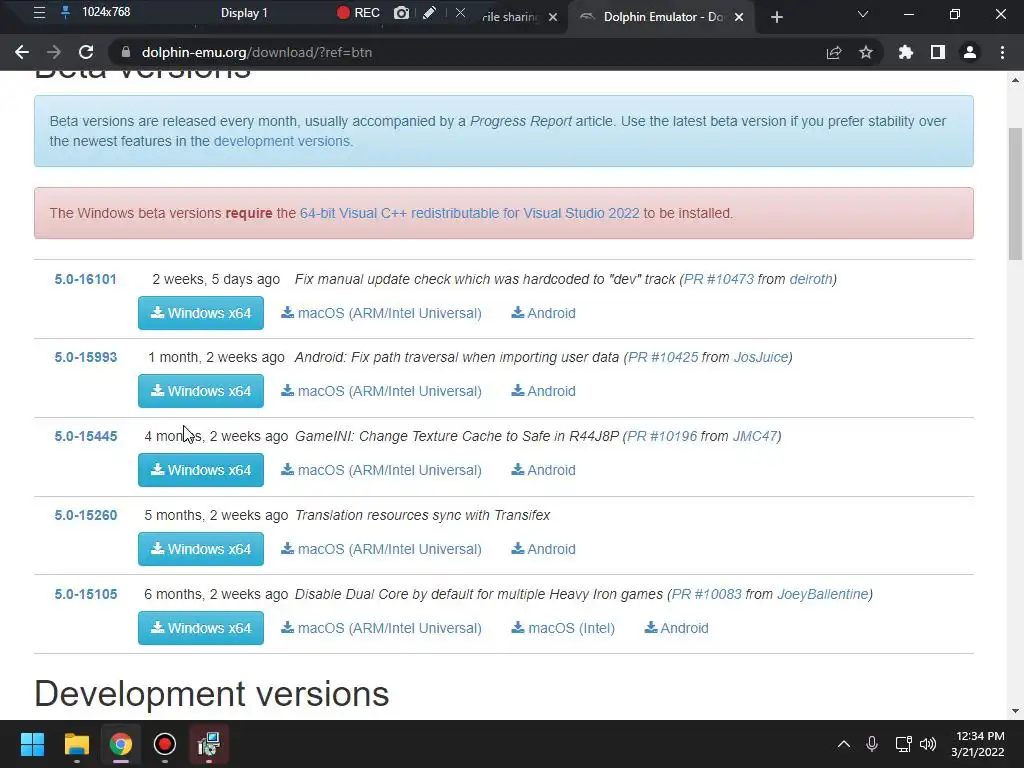The image size is (1024, 768).
Task: Open version 5.0-15445 link
Action: coord(86,436)
